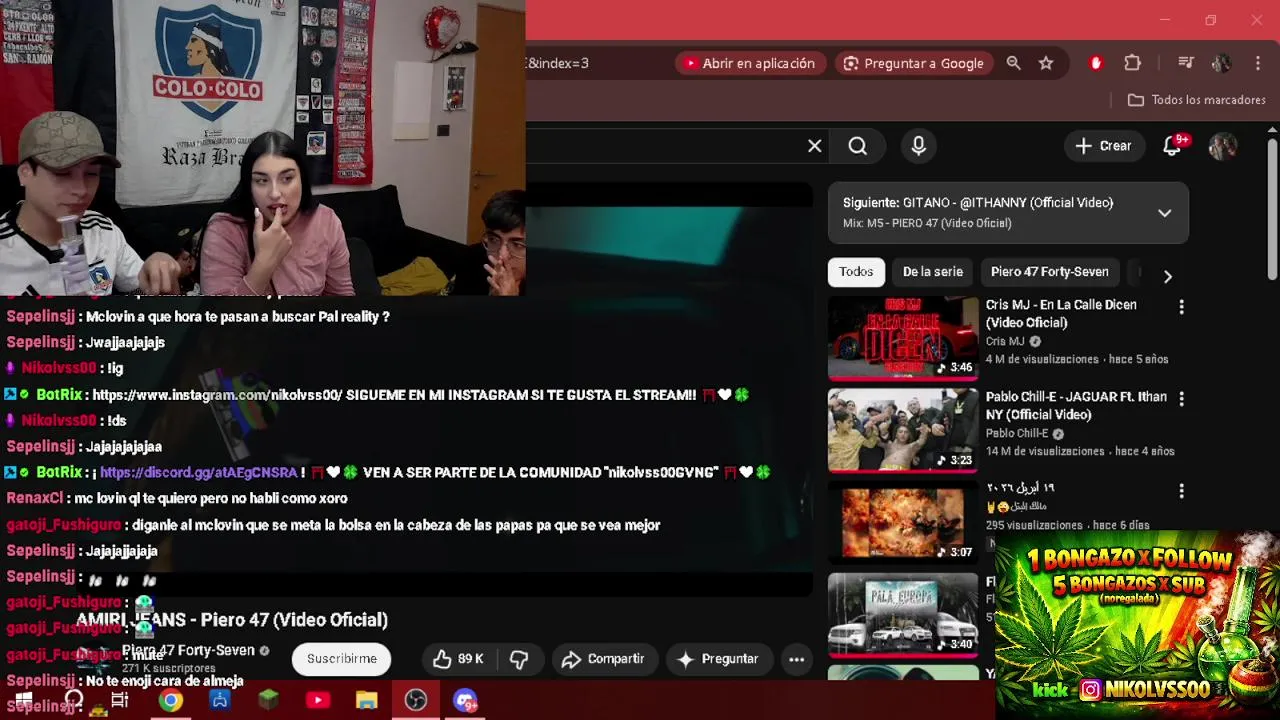This screenshot has width=1280, height=720.
Task: Open the Minecraft block icon in taskbar
Action: click(x=269, y=700)
